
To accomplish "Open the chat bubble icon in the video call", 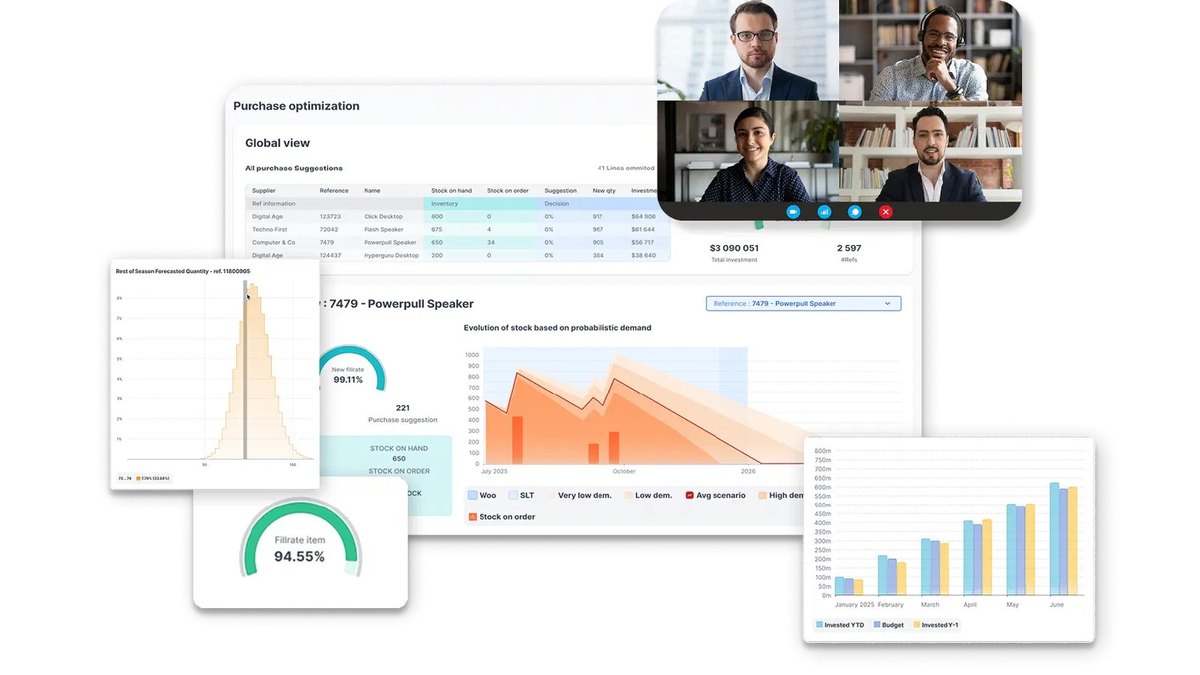I will pyautogui.click(x=855, y=212).
